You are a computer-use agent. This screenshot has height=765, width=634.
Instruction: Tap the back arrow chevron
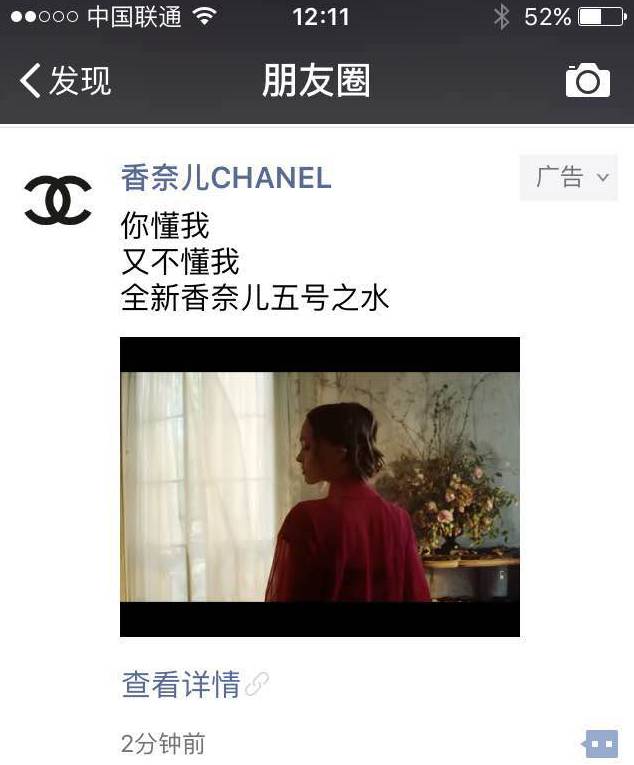pyautogui.click(x=30, y=81)
